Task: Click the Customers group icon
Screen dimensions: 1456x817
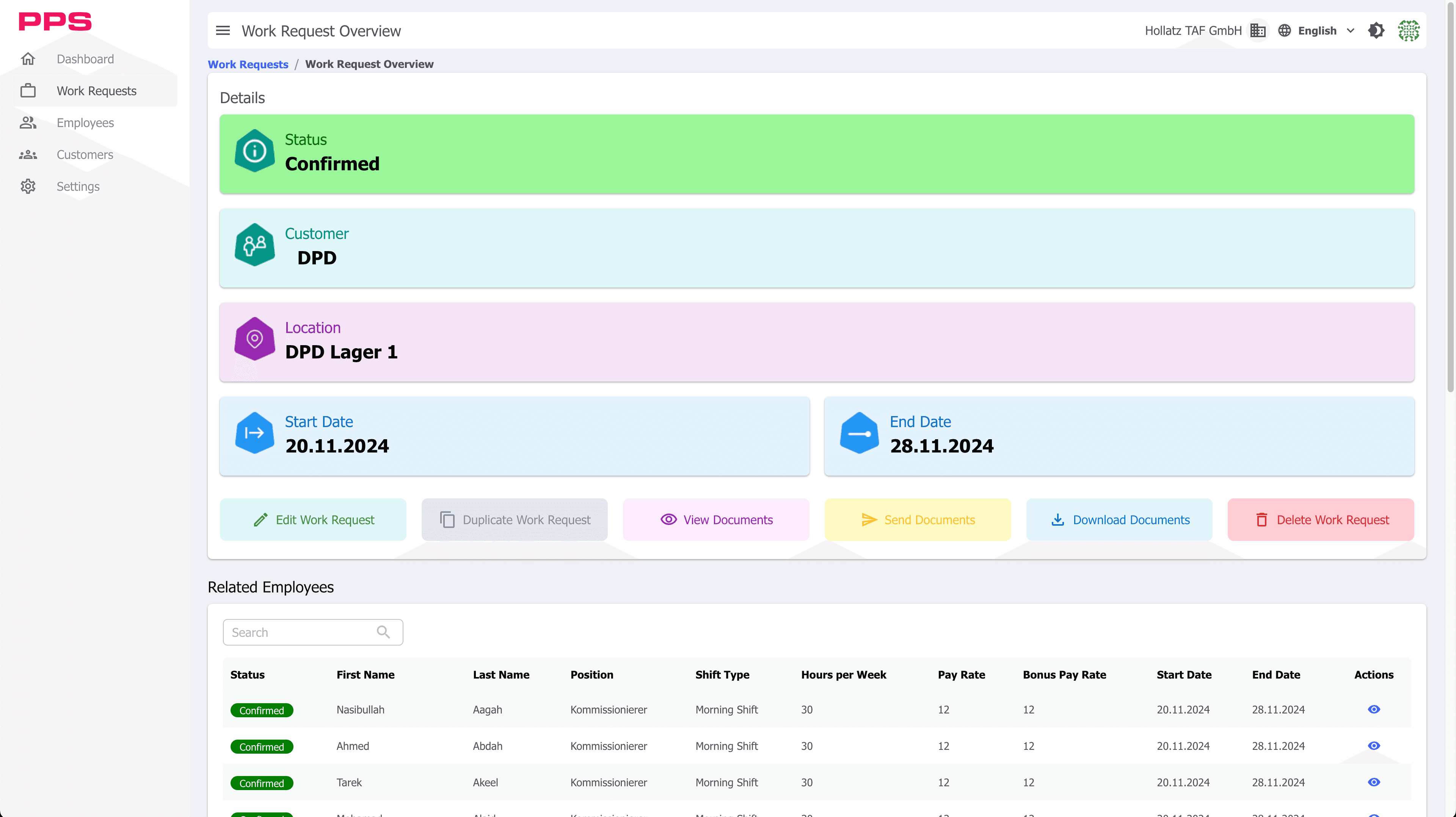Action: (x=28, y=154)
